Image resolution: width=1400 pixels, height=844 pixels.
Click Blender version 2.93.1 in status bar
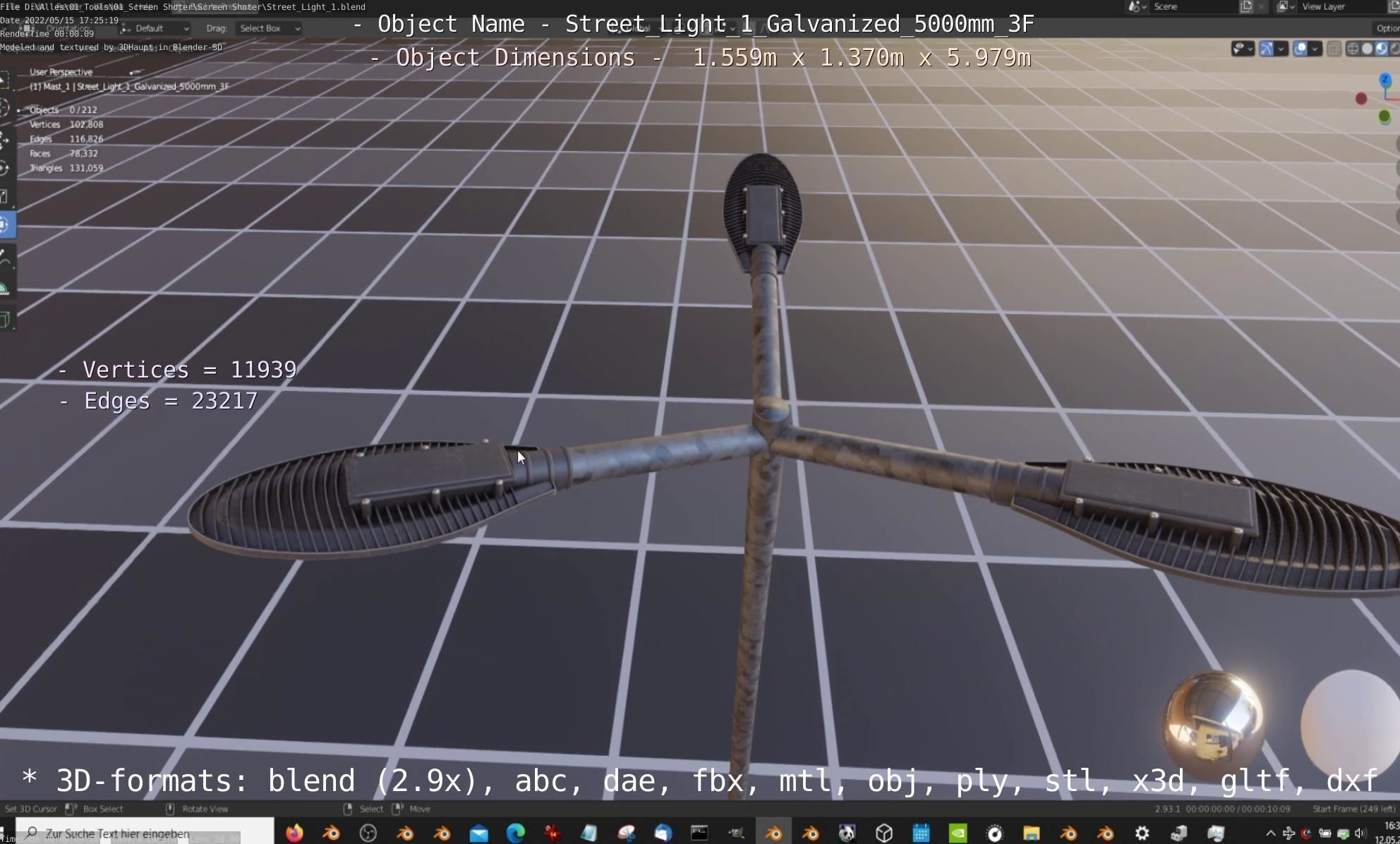[x=1167, y=809]
